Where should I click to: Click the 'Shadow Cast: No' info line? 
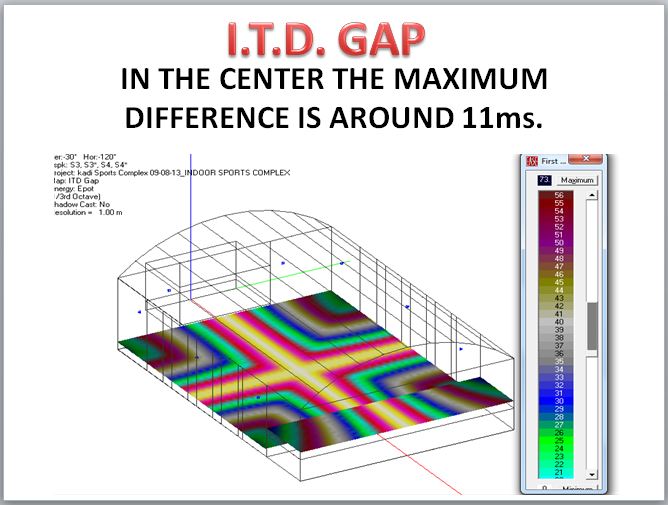pyautogui.click(x=82, y=204)
